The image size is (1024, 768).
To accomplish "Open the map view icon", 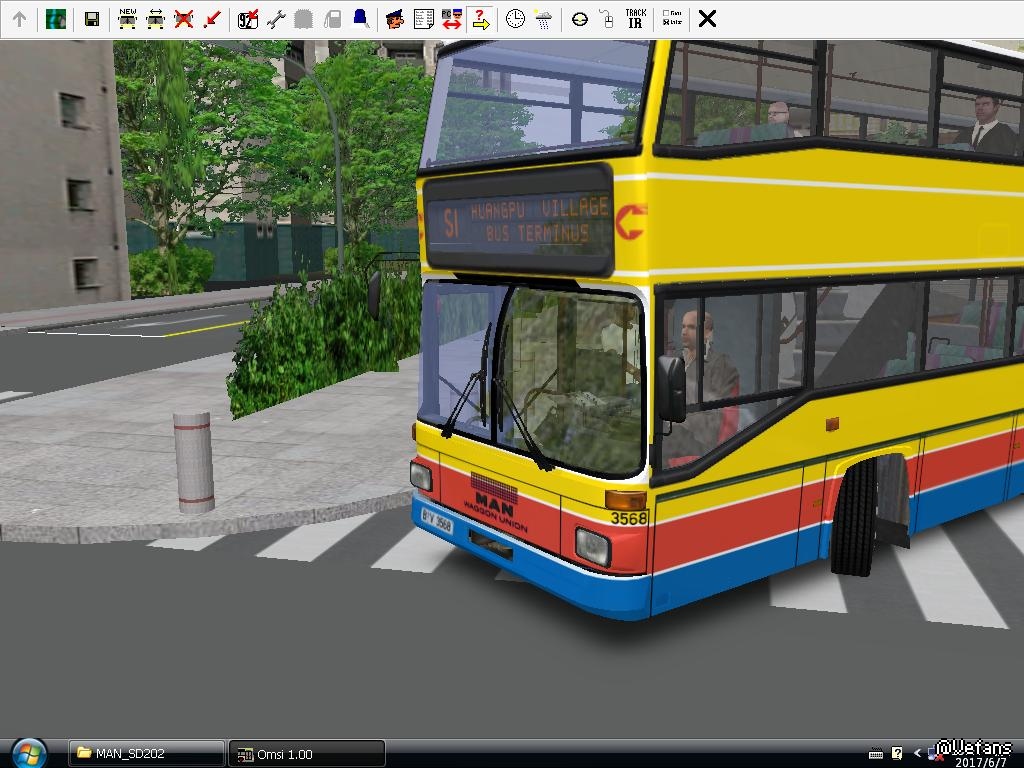I will point(56,19).
